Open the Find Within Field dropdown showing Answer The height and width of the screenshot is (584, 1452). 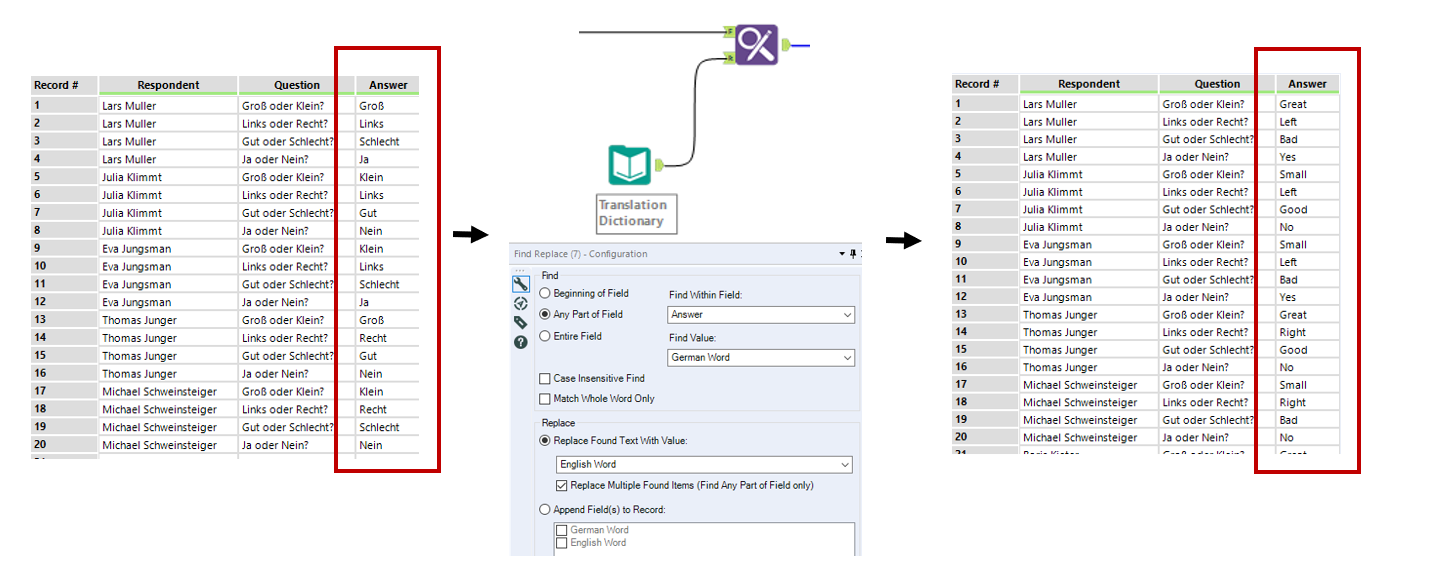pos(762,314)
